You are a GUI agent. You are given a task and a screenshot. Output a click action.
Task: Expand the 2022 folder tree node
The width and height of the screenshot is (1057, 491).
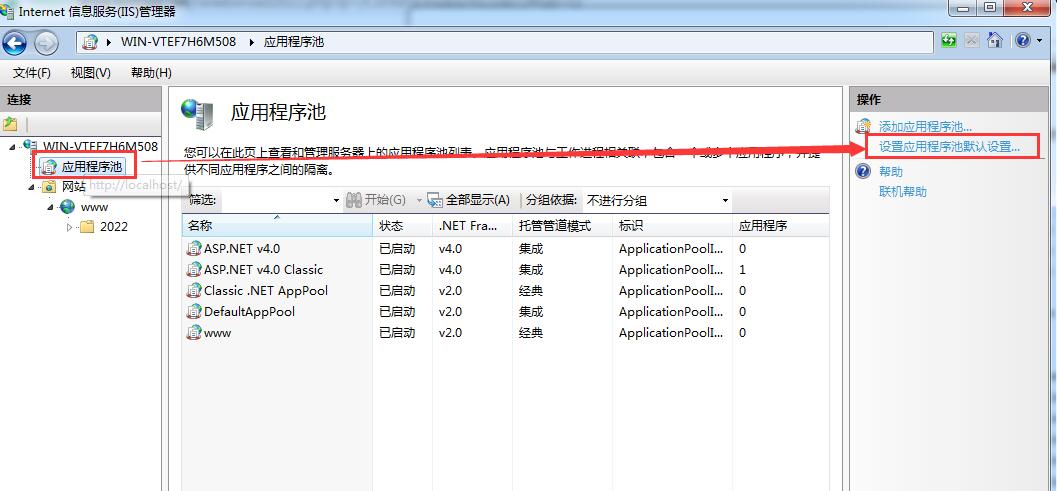tap(70, 227)
